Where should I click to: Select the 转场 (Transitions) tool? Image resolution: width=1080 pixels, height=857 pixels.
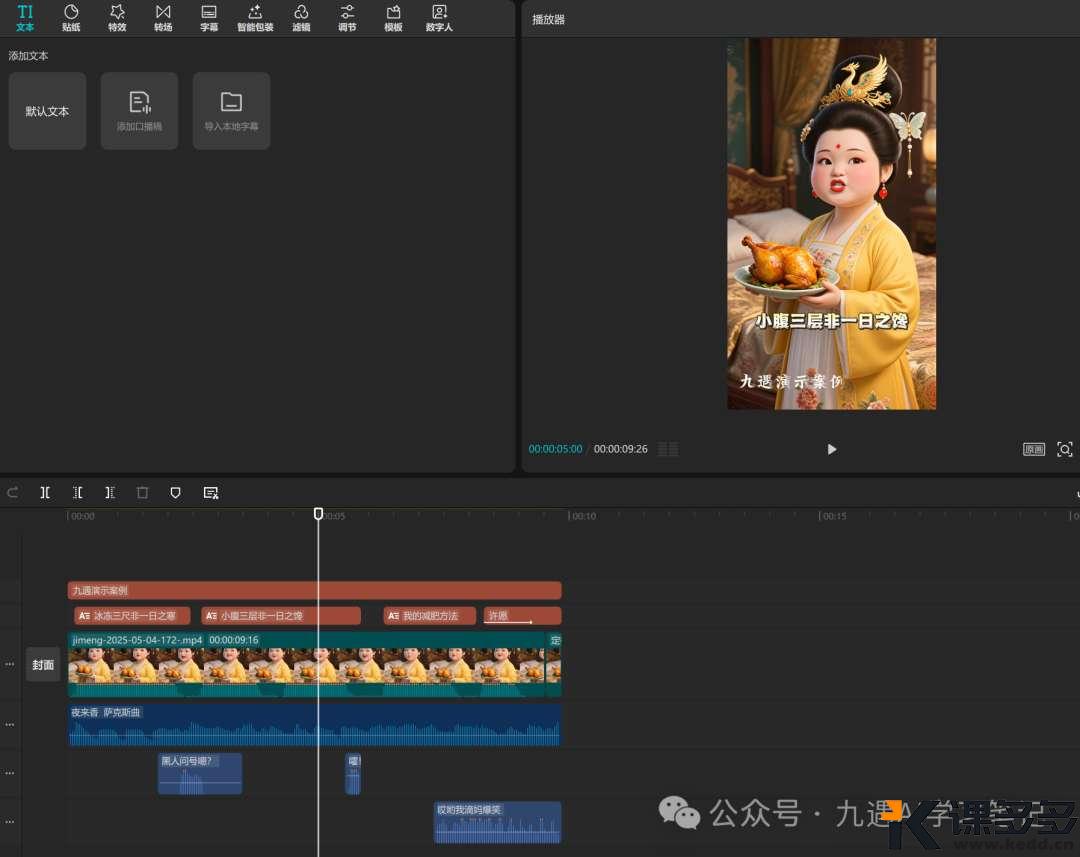pyautogui.click(x=162, y=18)
